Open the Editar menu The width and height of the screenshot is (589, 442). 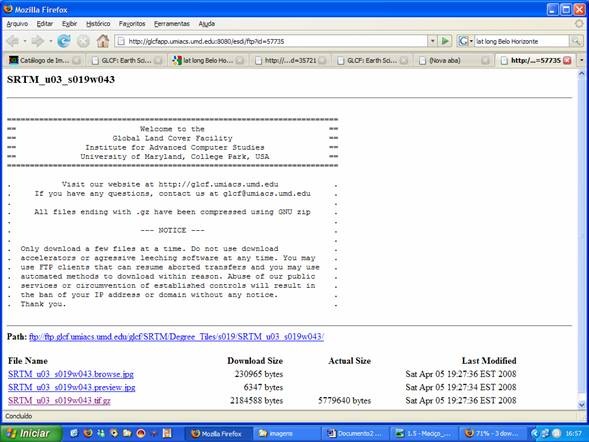(x=45, y=24)
